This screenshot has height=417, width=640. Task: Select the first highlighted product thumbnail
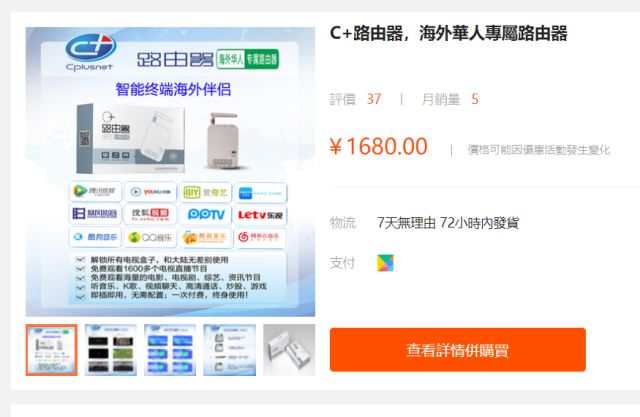click(51, 350)
